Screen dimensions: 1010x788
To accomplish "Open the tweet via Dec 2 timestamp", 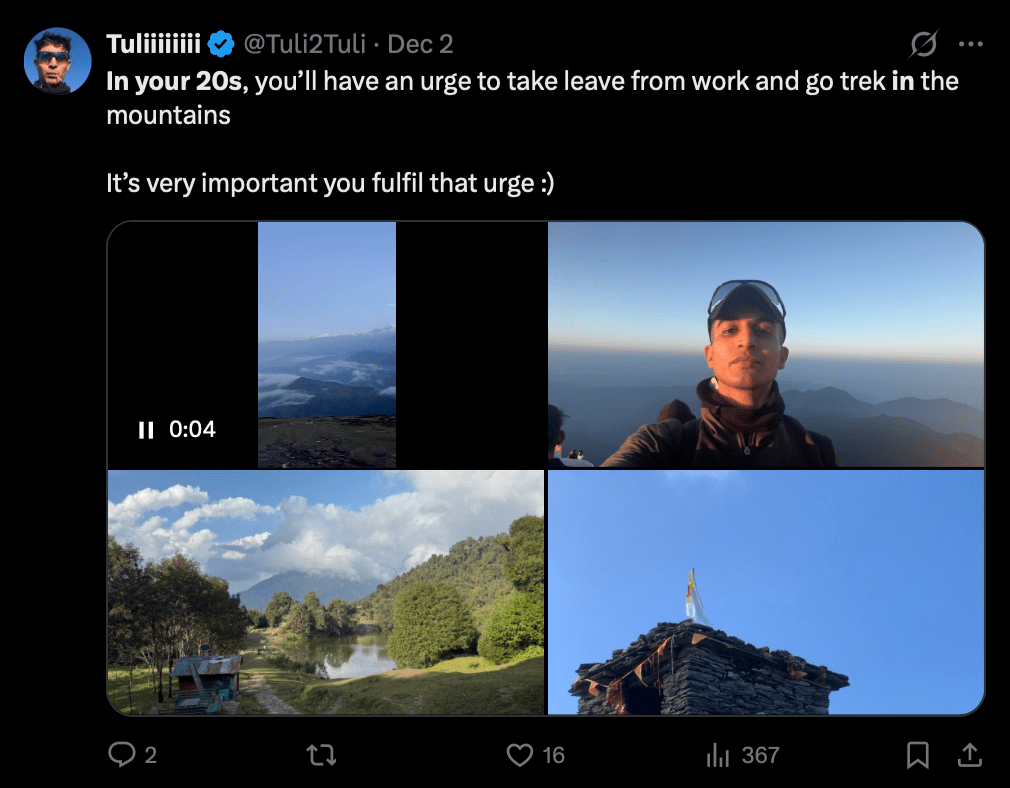I will click(420, 44).
